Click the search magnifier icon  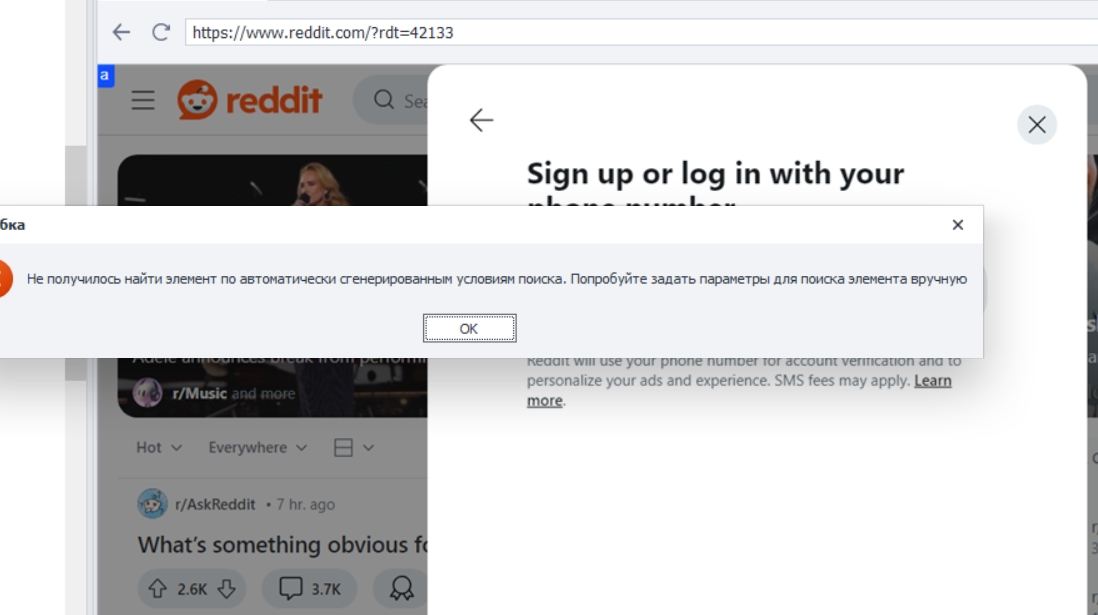[x=384, y=99]
